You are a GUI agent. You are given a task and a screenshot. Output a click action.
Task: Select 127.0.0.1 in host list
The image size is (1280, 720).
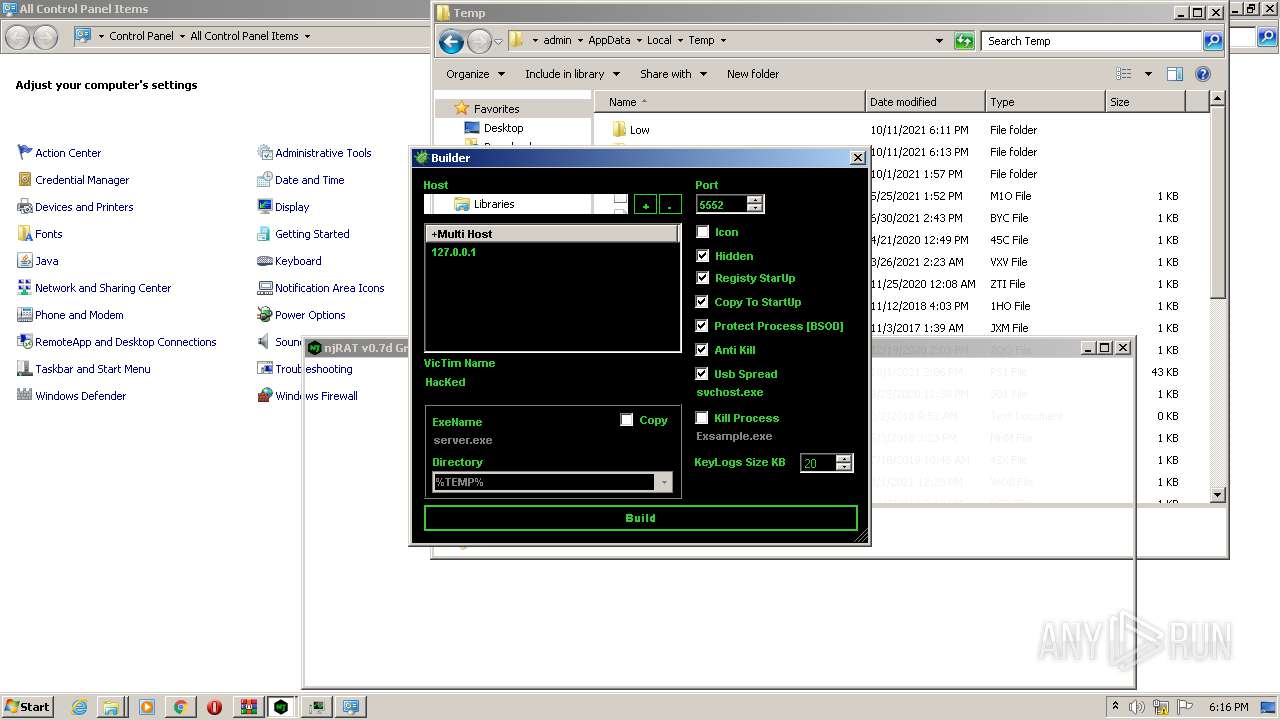[454, 252]
